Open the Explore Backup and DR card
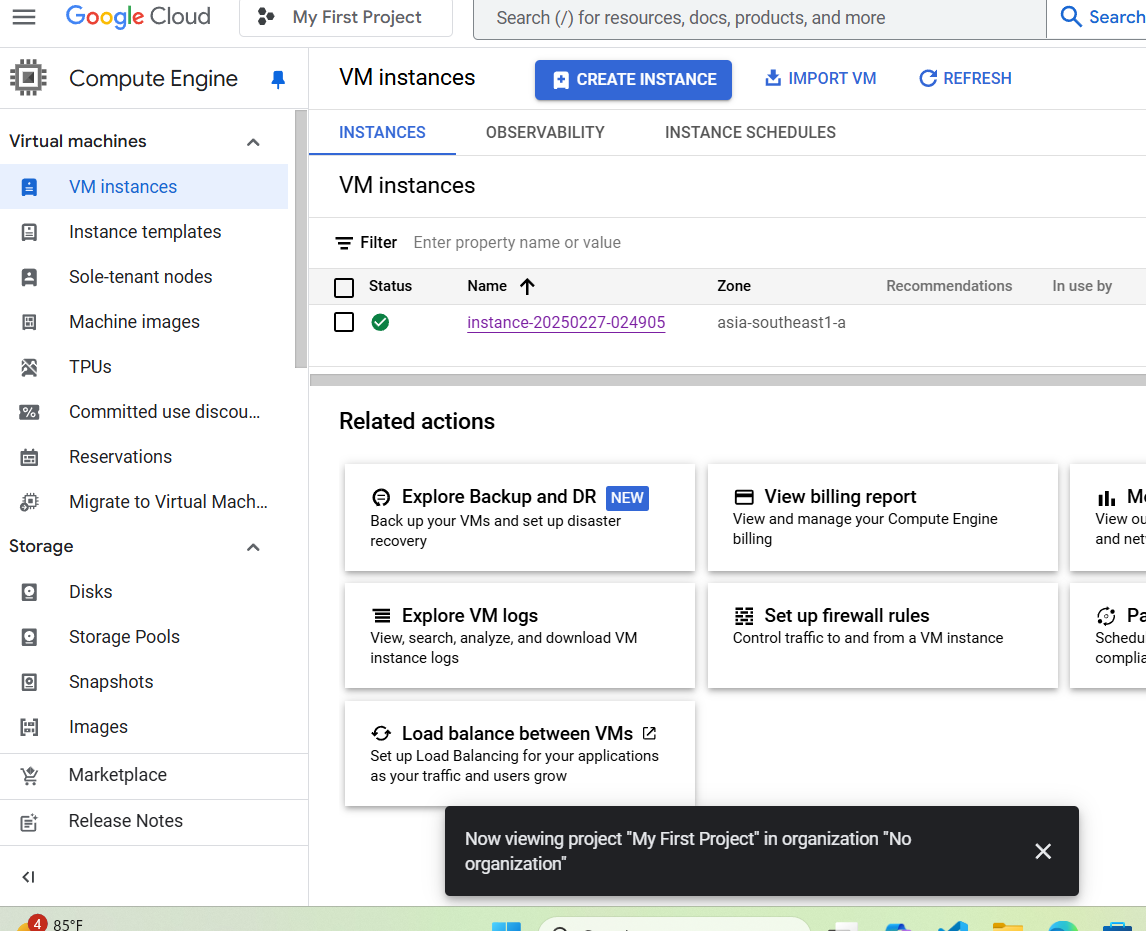 [520, 517]
